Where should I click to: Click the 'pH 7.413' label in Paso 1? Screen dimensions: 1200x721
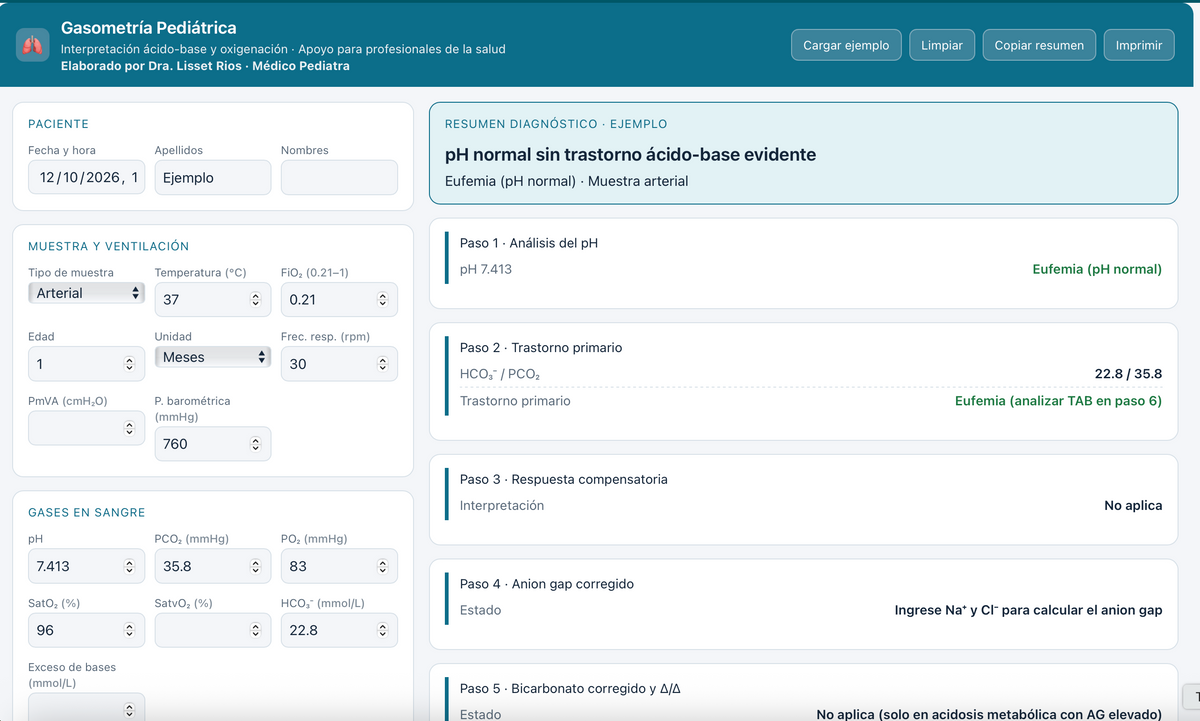[x=486, y=269]
